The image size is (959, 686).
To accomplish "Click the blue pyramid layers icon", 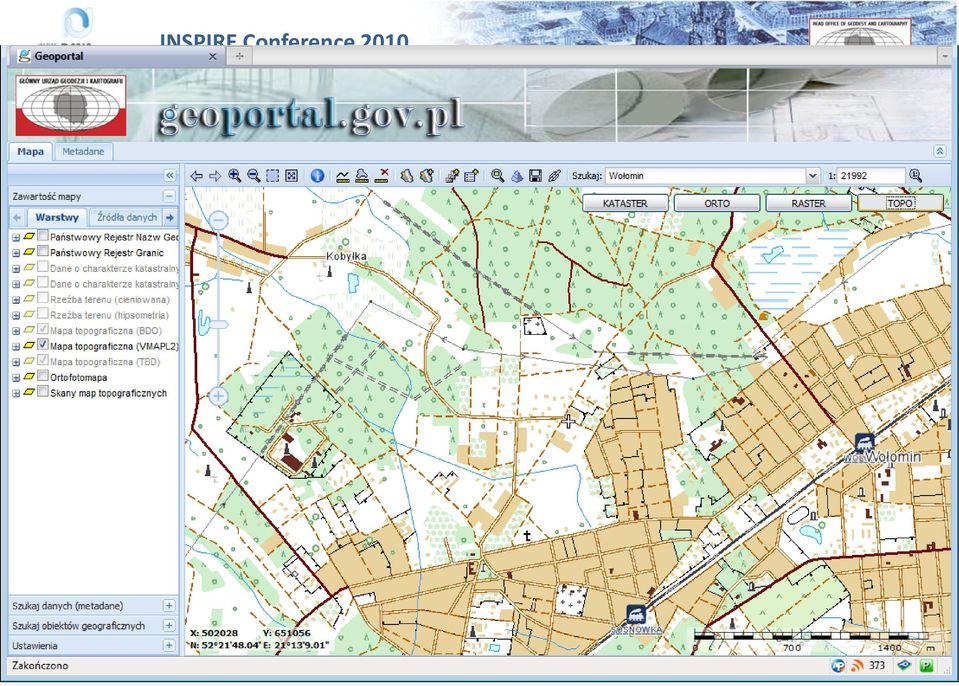I will point(517,176).
